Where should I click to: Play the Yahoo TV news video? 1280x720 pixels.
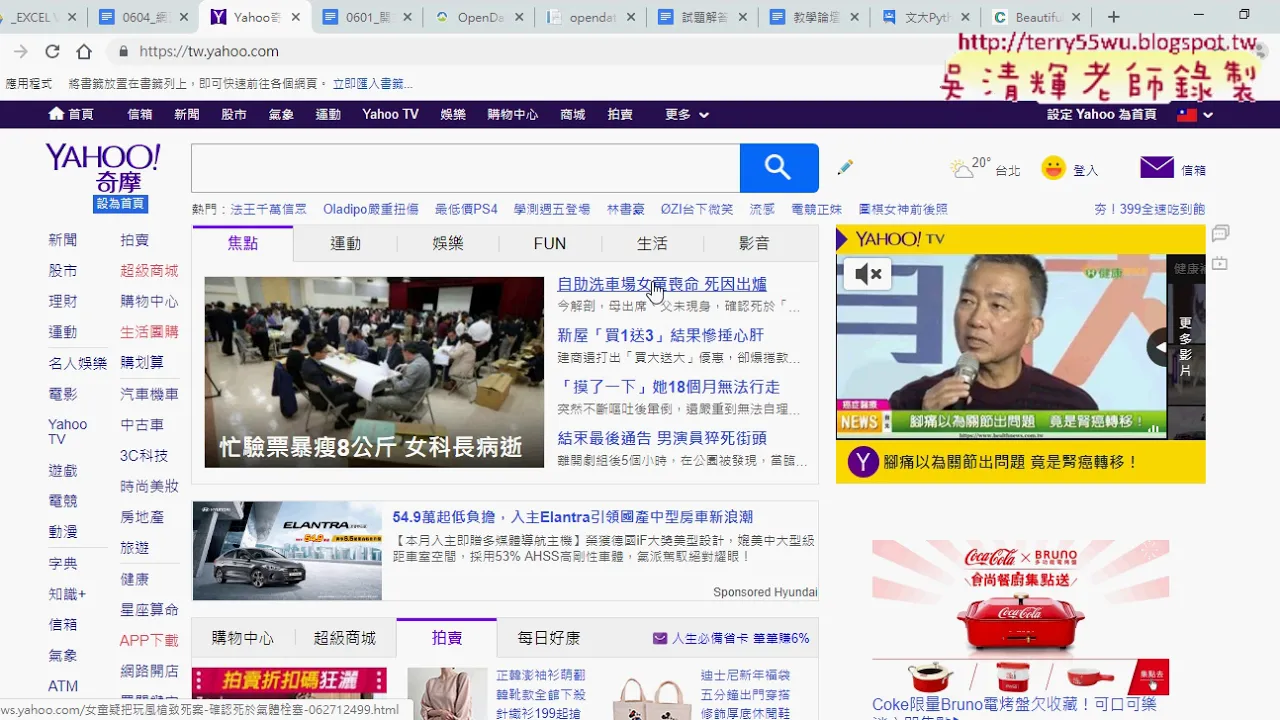pos(1001,346)
